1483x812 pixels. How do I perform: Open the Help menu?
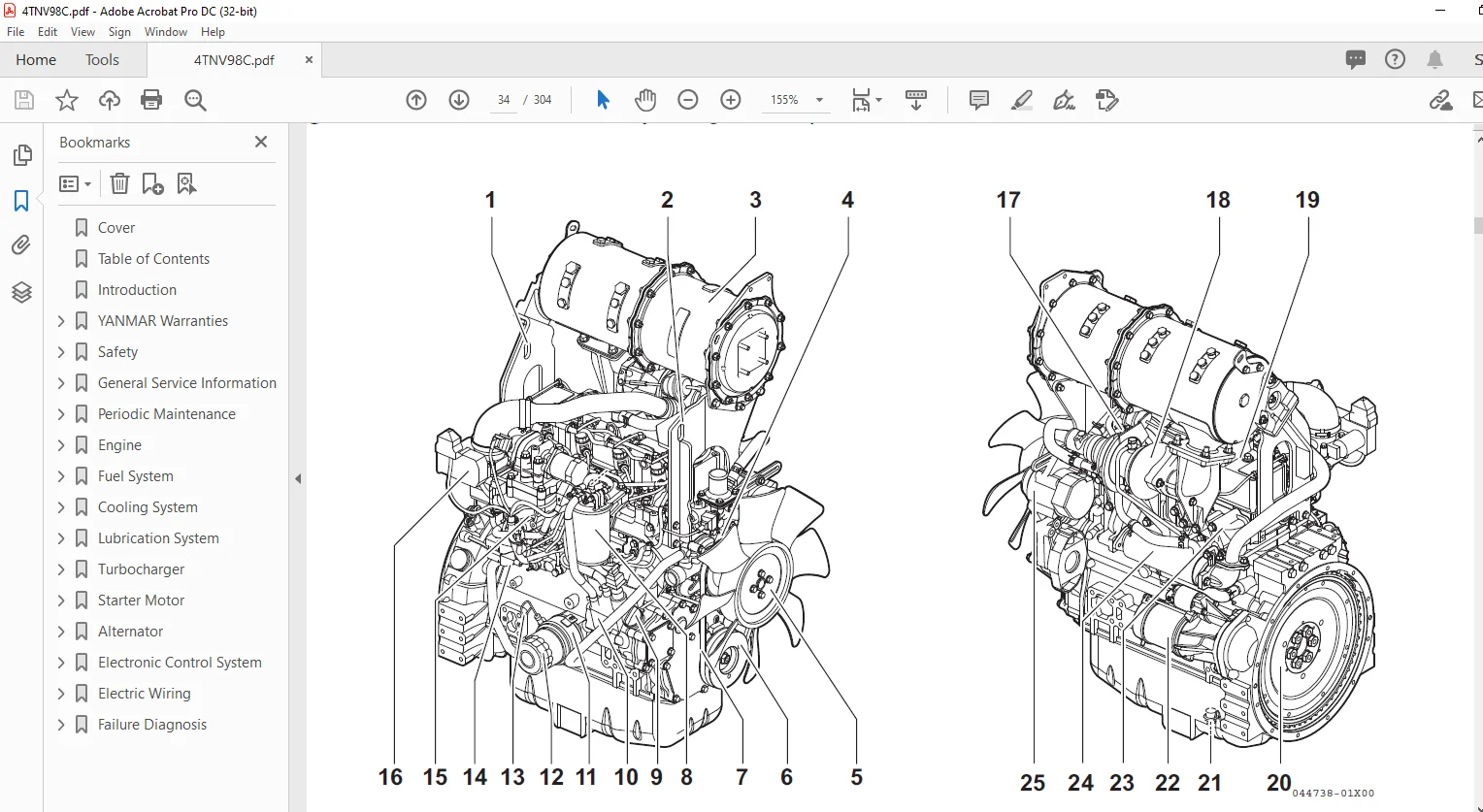[x=213, y=32]
